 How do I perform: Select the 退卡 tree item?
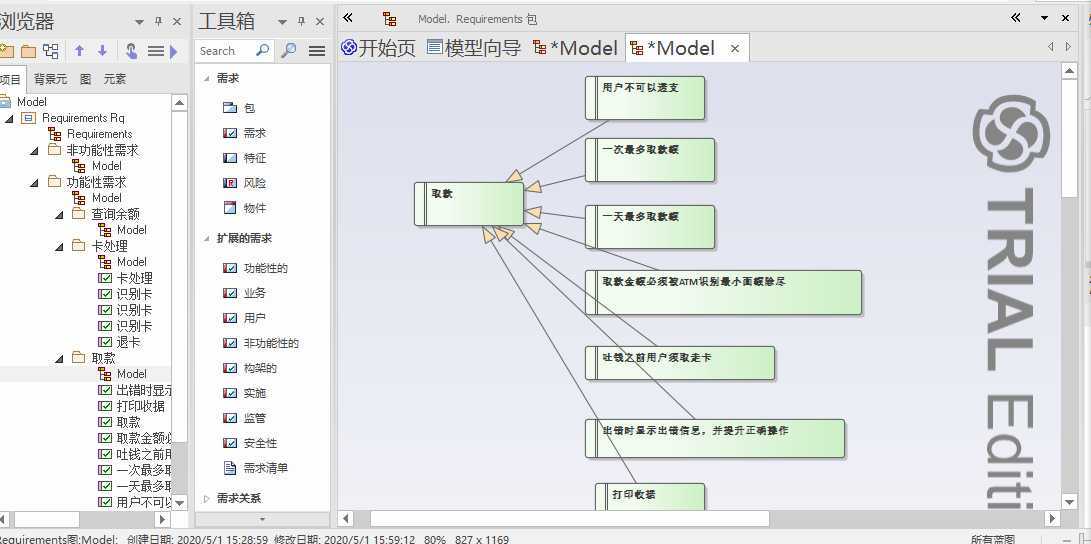pyautogui.click(x=119, y=342)
